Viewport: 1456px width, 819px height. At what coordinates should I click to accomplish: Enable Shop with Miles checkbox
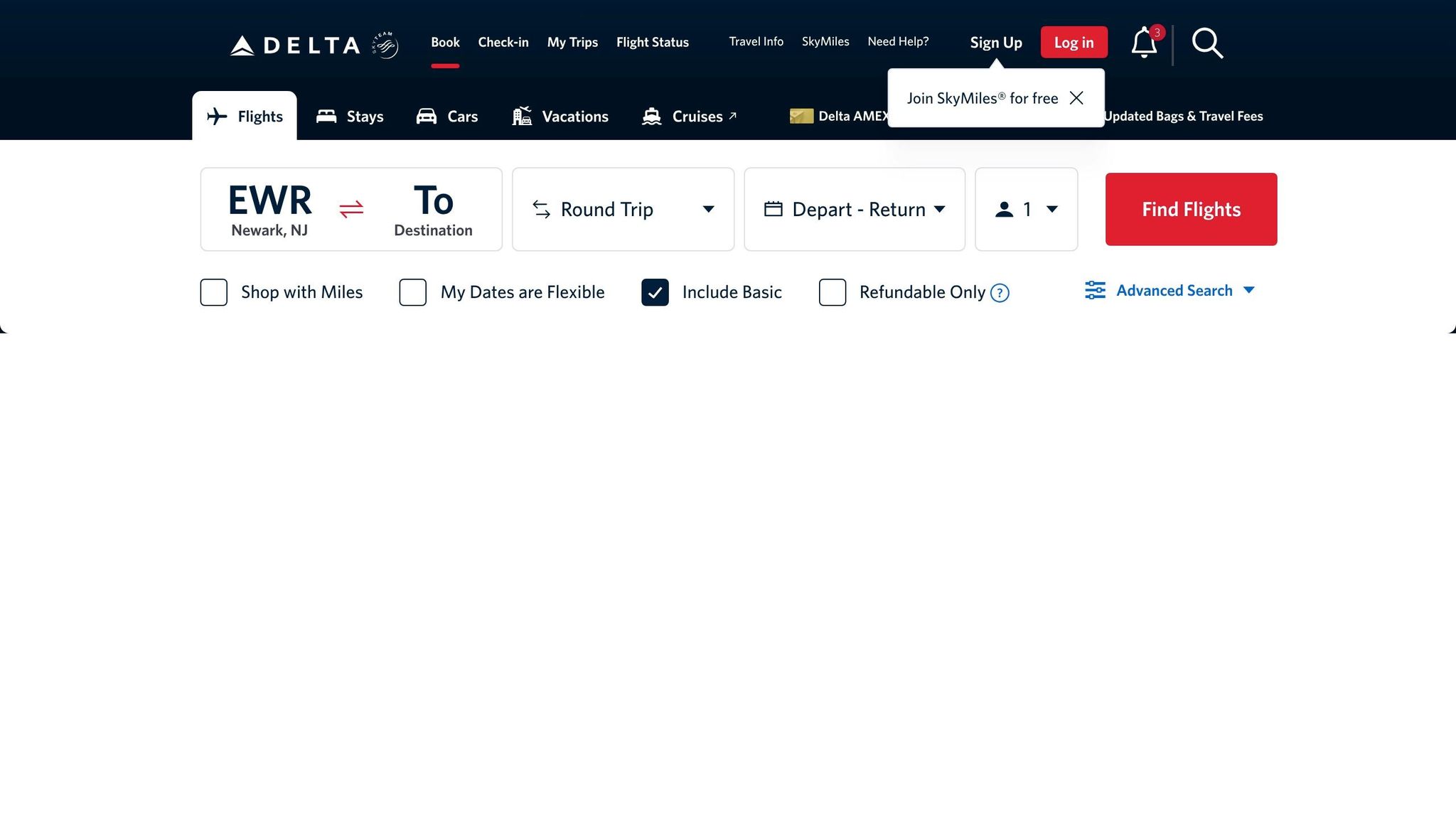pos(213,292)
